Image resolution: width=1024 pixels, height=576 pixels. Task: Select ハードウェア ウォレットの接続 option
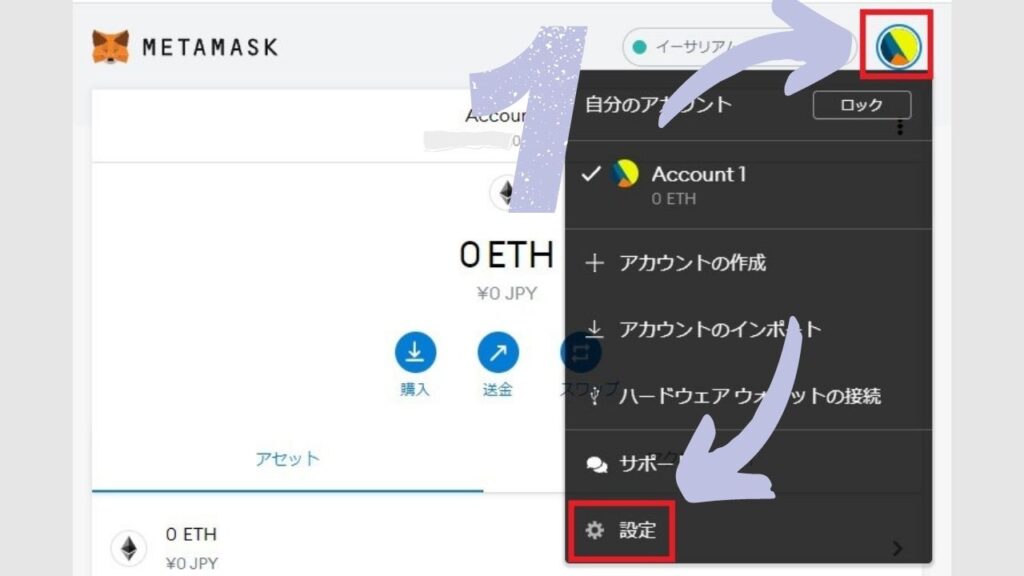(x=748, y=396)
